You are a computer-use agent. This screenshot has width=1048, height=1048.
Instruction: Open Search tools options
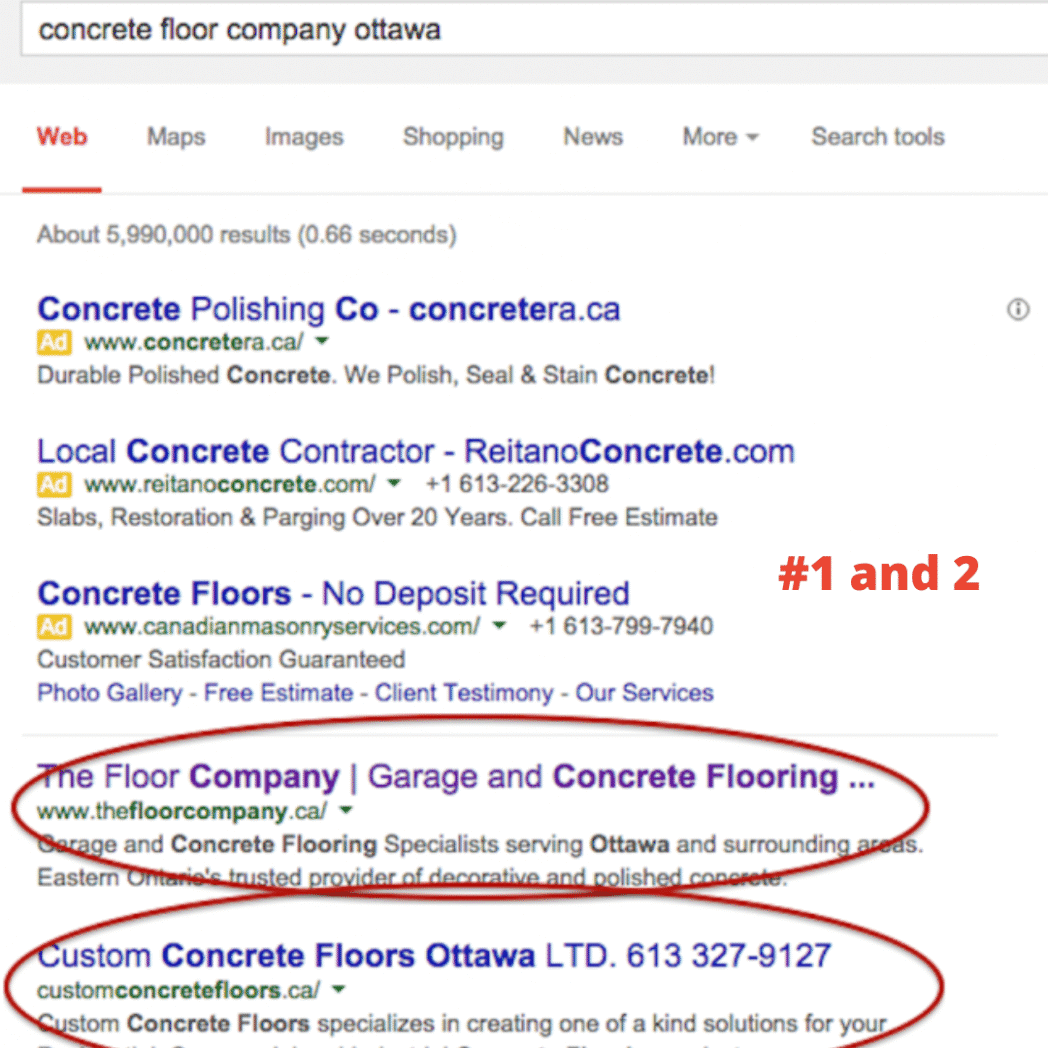(877, 137)
